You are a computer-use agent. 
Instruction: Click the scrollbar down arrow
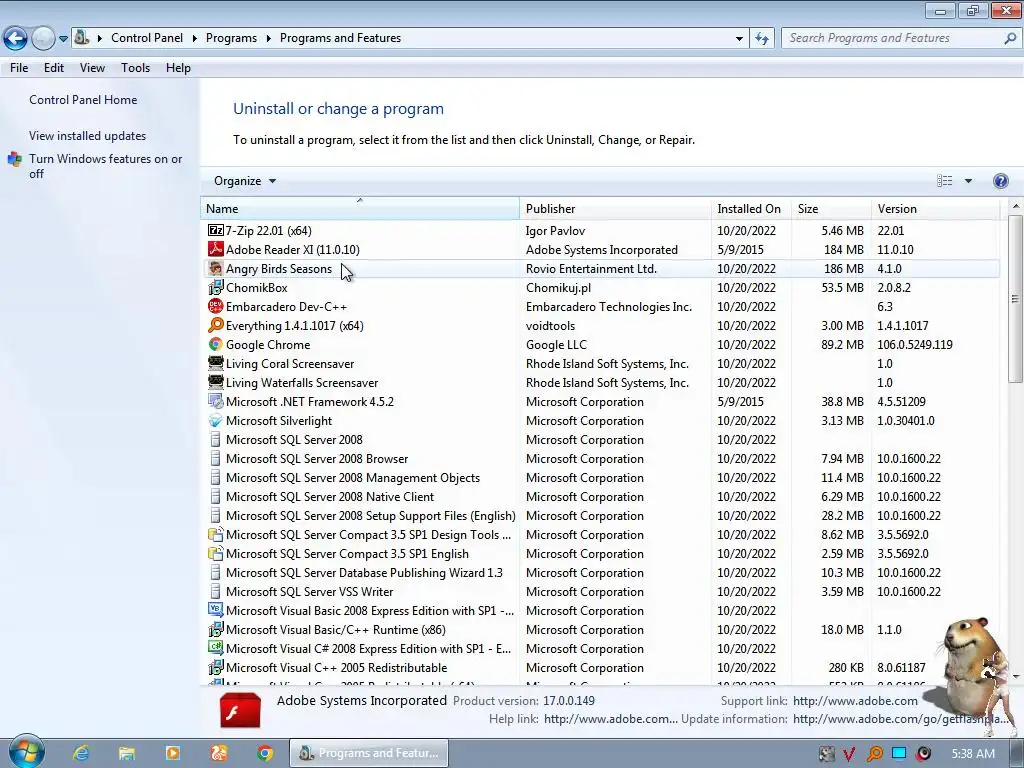[1015, 677]
